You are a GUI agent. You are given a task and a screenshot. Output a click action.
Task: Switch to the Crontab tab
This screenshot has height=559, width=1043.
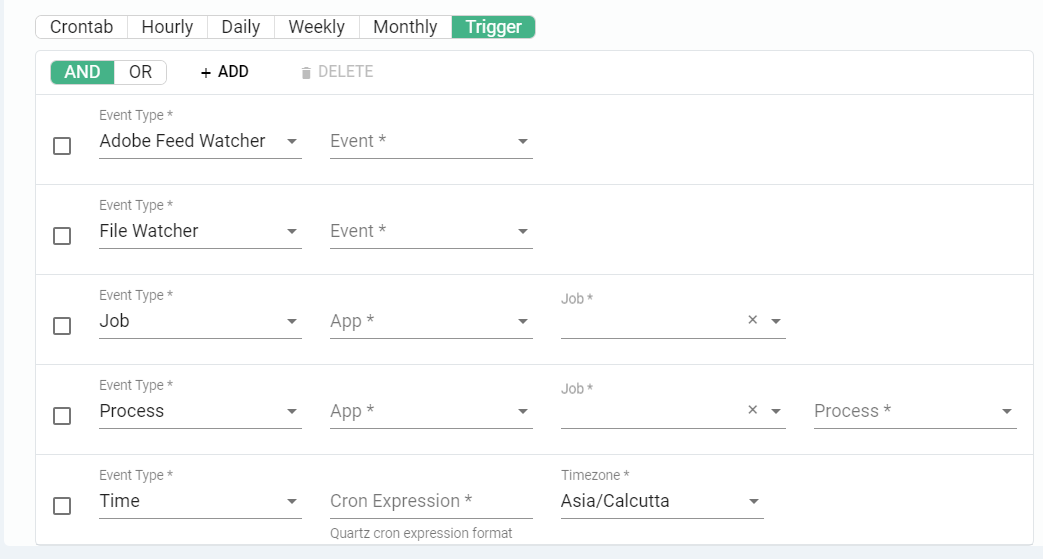coord(81,27)
